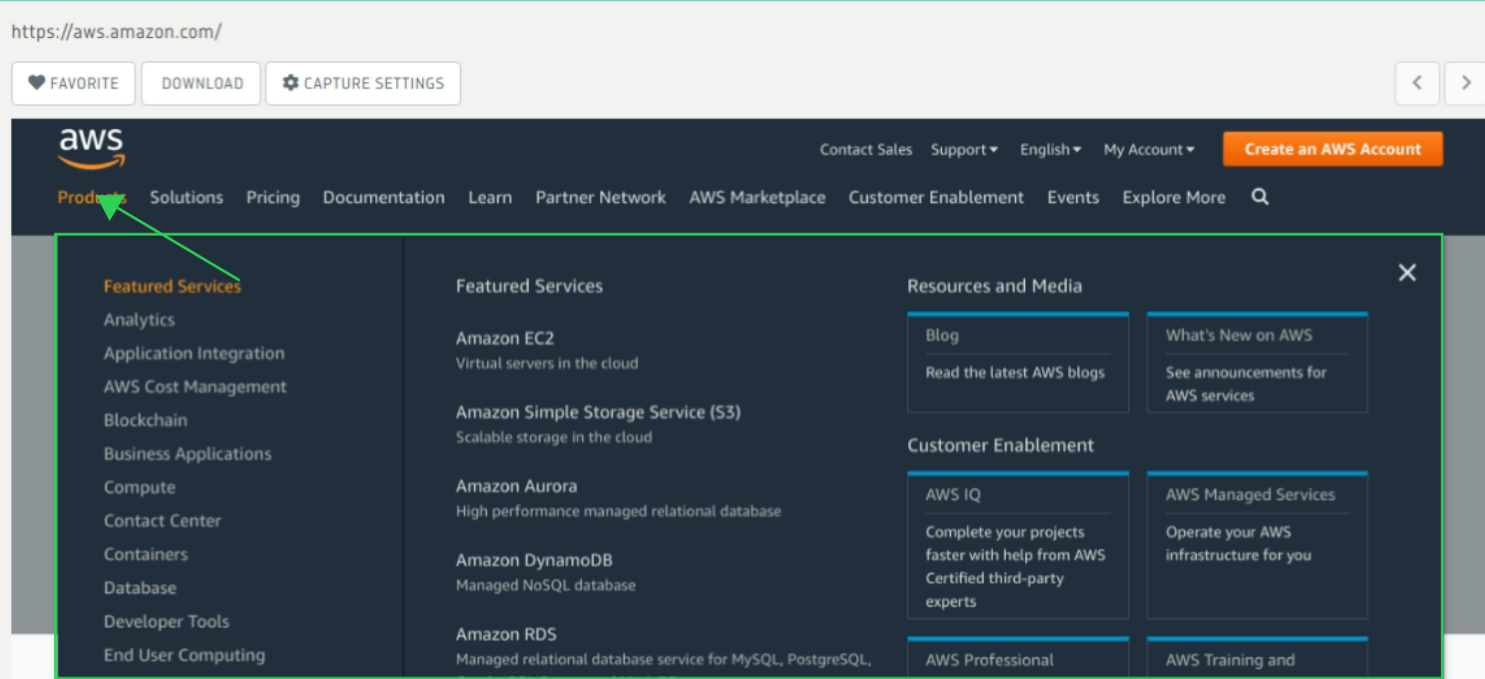Viewport: 1485px width, 679px height.
Task: Select the Database category
Action: pos(140,588)
